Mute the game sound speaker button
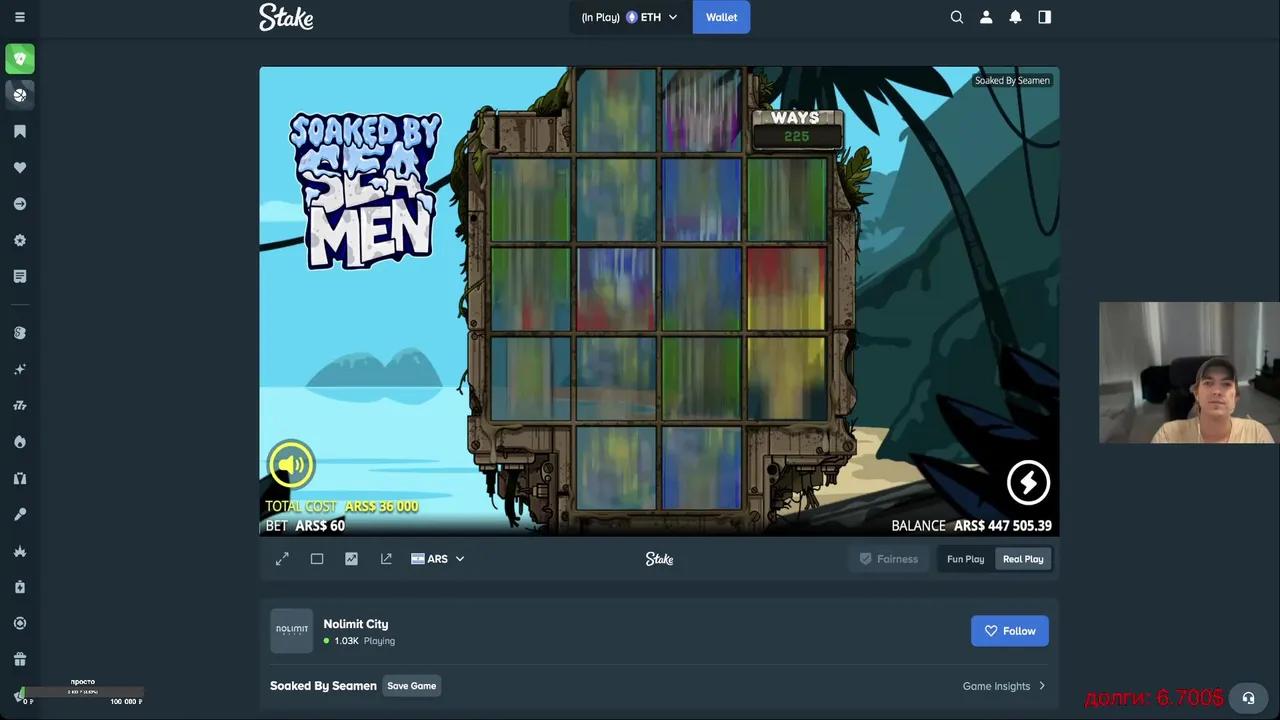 pos(291,464)
